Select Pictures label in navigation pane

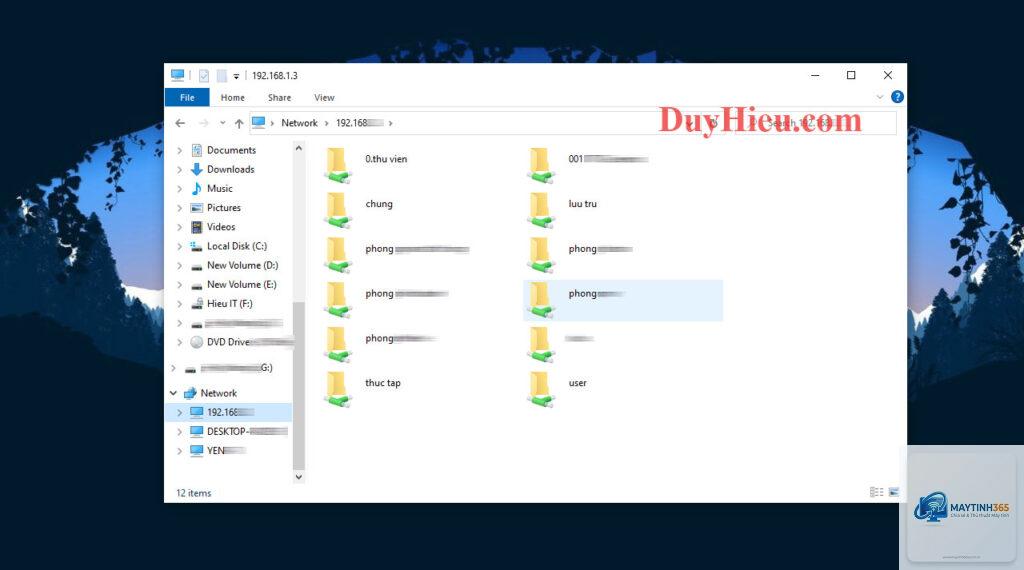[224, 208]
